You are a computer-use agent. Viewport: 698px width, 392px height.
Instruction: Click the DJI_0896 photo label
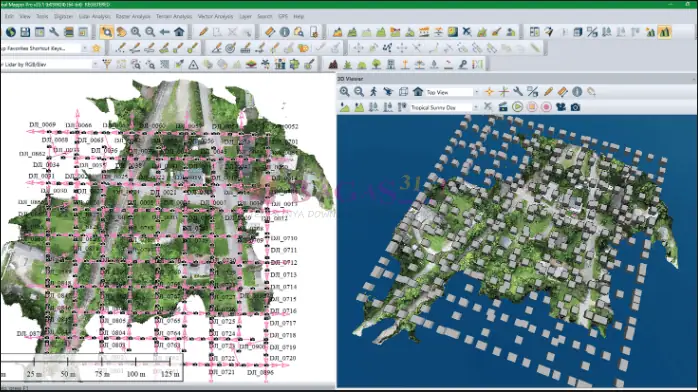[x=260, y=372]
